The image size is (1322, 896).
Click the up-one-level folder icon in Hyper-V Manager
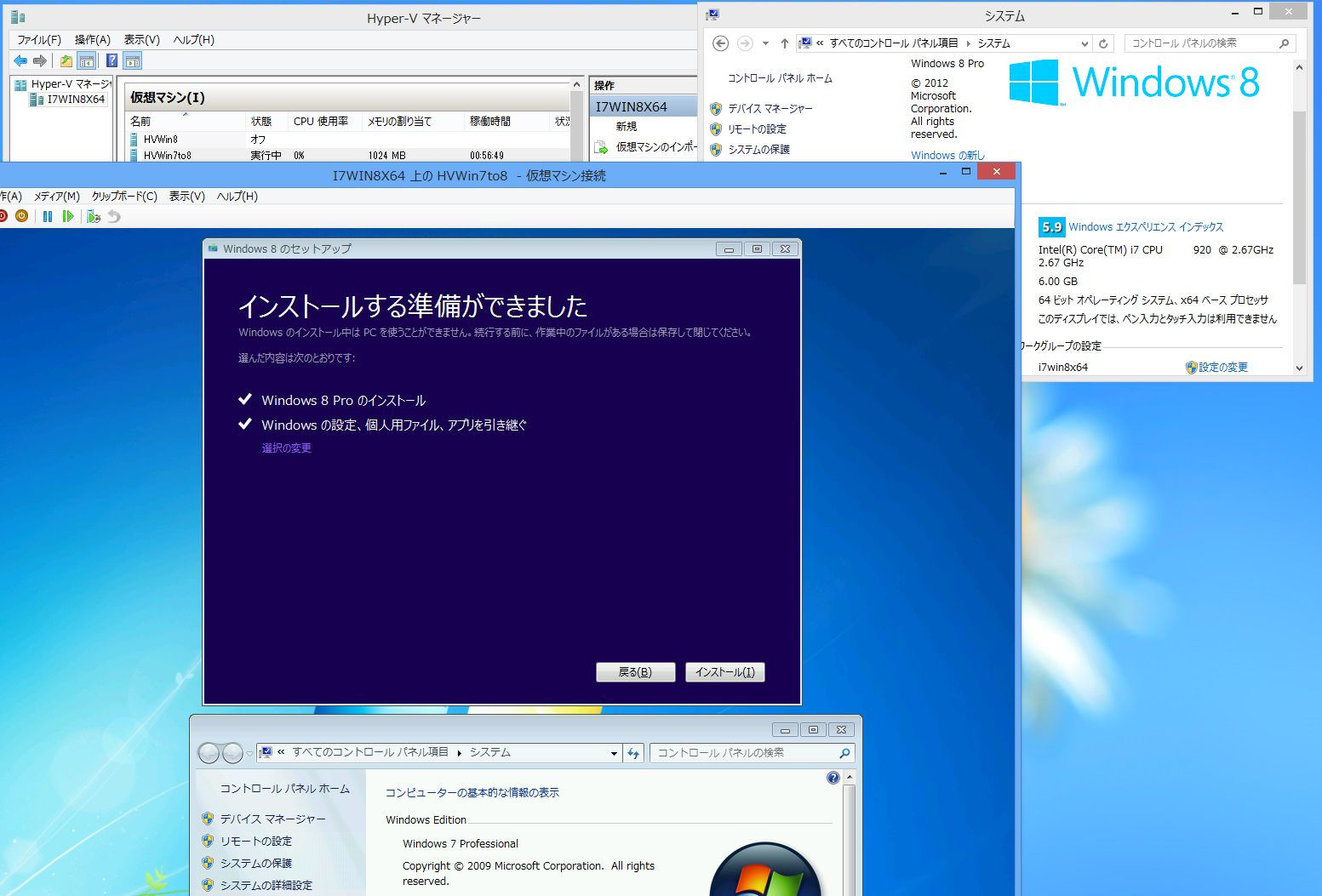[66, 60]
